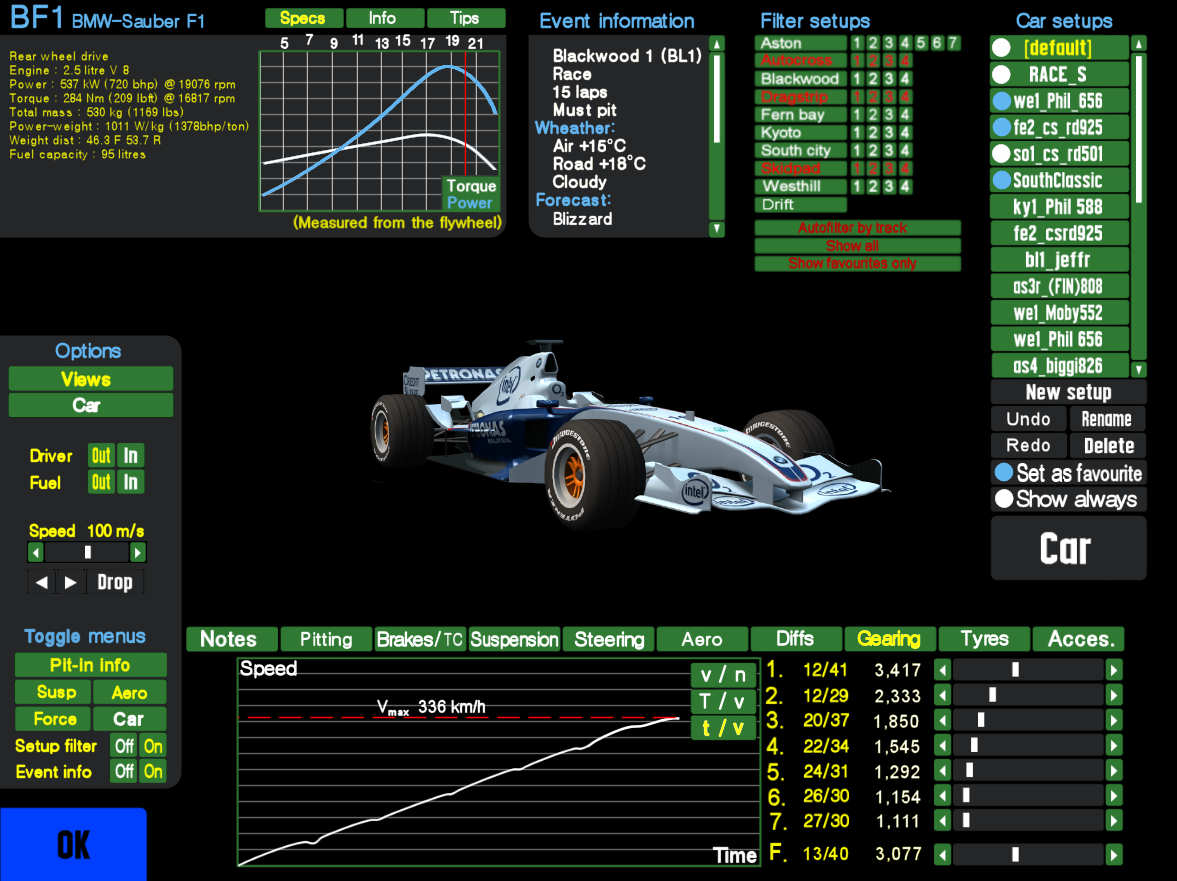The image size is (1177, 881).
Task: Increase gear 6 ratio with right arrow
Action: pos(1114,795)
